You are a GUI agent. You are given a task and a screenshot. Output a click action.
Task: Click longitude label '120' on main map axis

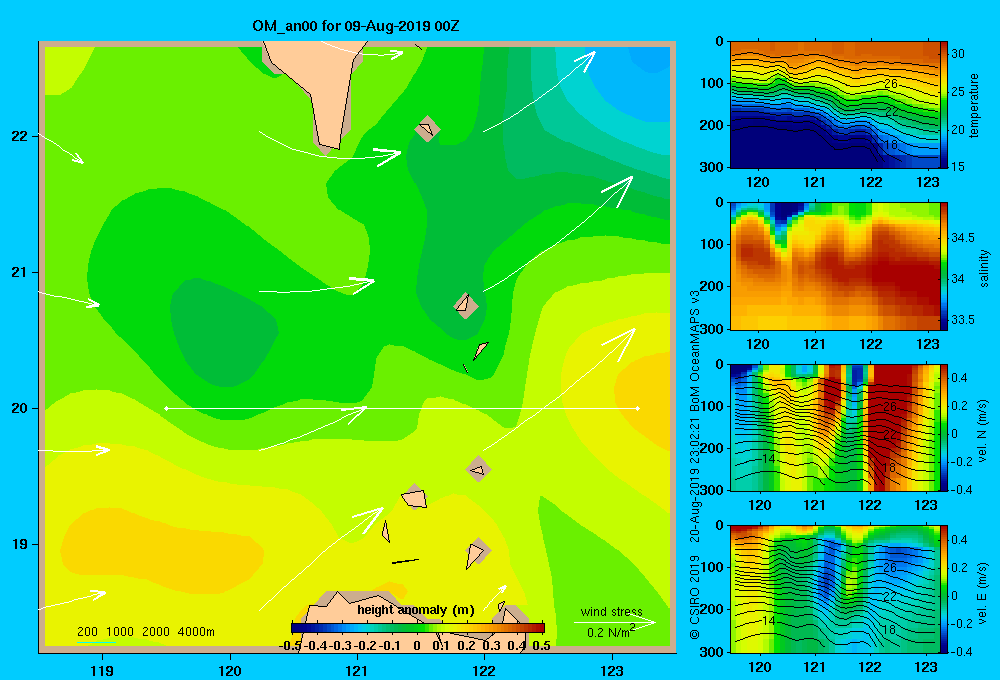(x=230, y=670)
